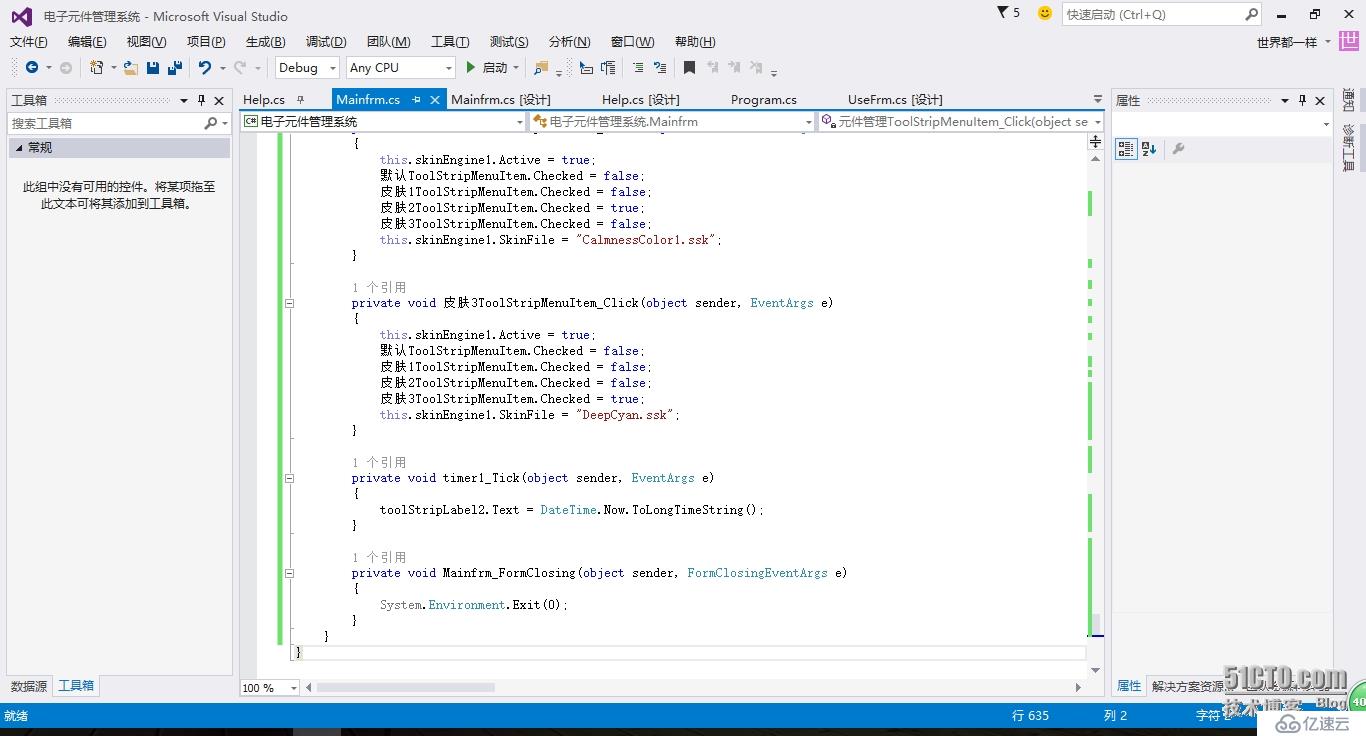Image resolution: width=1366 pixels, height=736 pixels.
Task: Click the 诊断工具 side panel tab
Action: (1348, 148)
